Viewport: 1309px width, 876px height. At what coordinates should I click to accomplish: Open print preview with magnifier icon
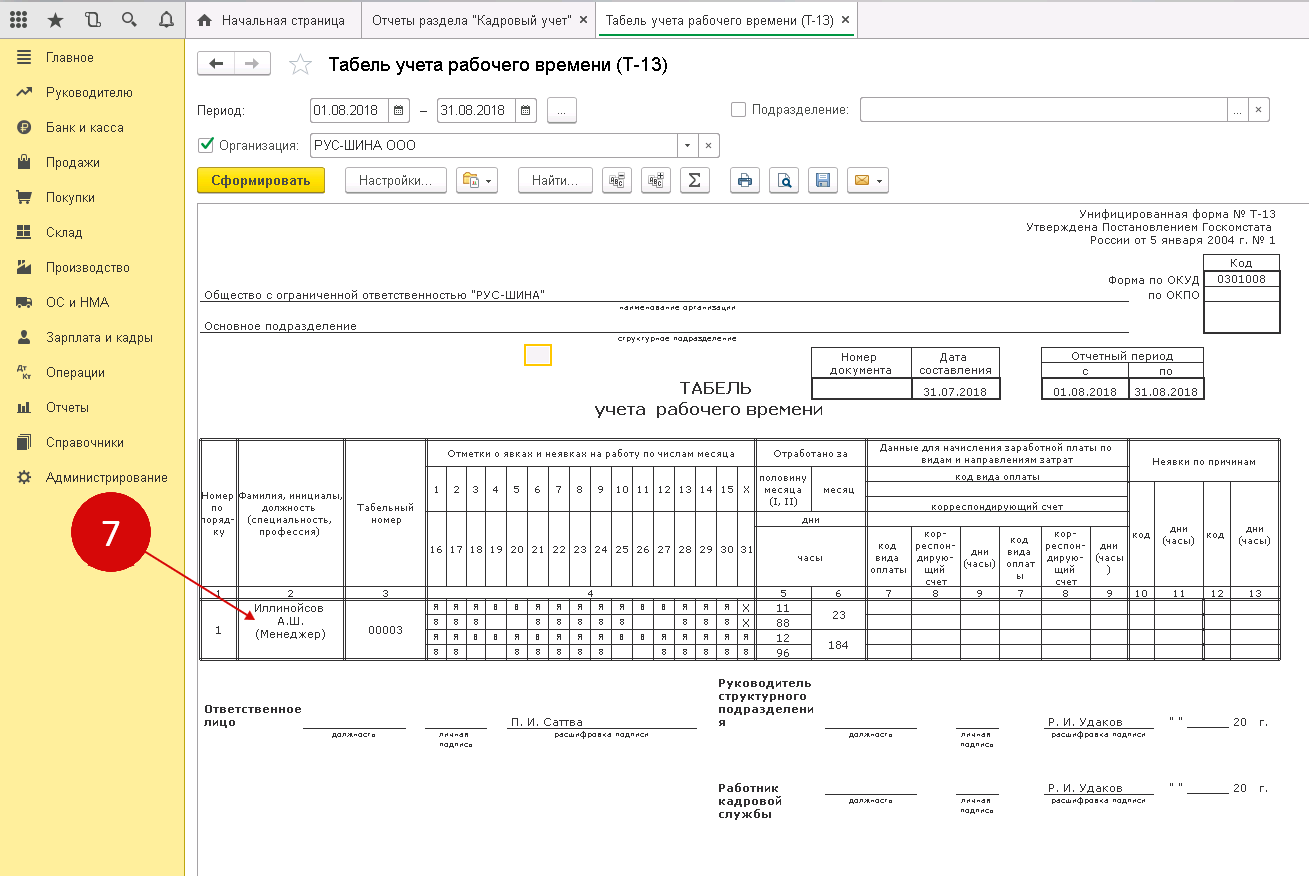[785, 180]
